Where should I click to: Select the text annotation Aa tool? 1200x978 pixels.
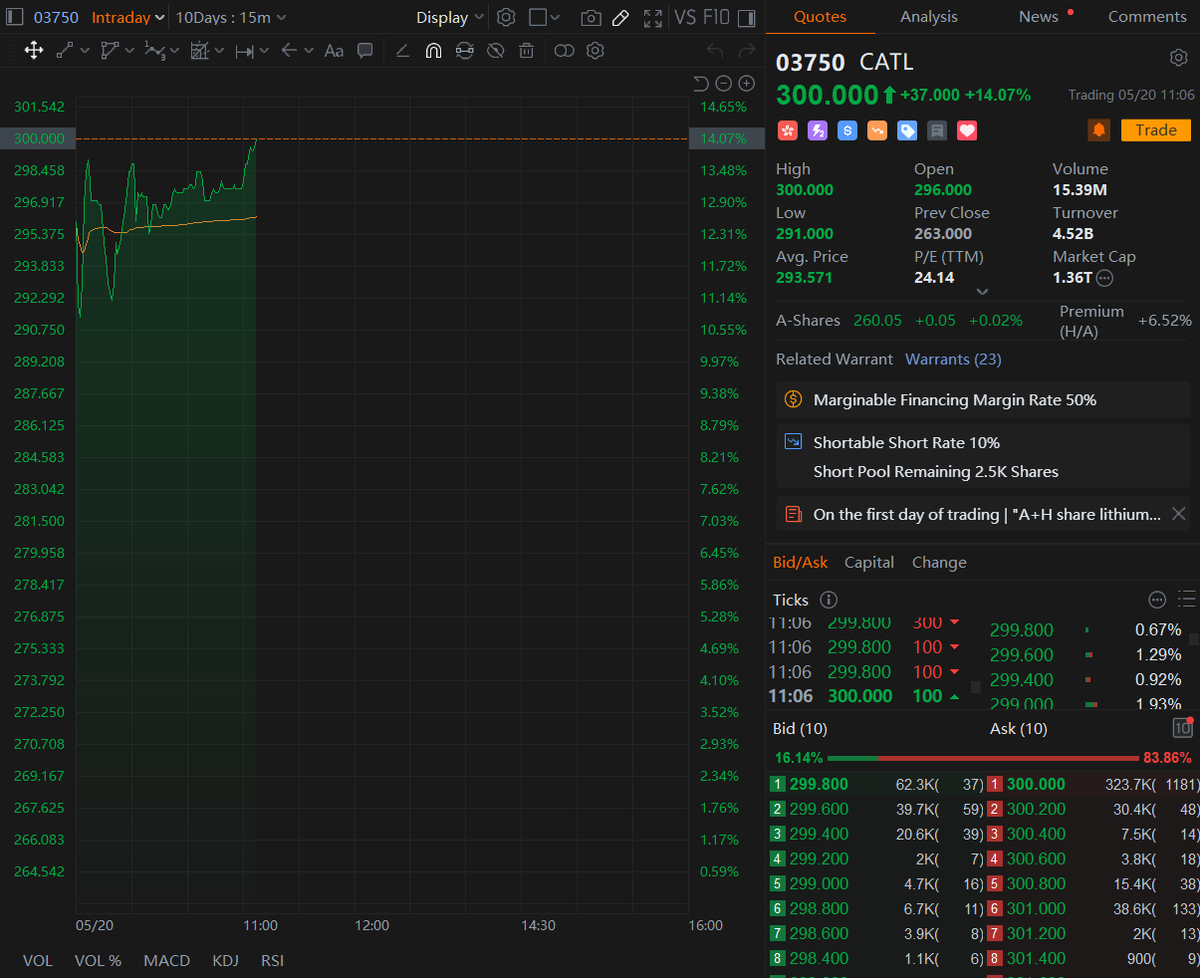pyautogui.click(x=334, y=50)
